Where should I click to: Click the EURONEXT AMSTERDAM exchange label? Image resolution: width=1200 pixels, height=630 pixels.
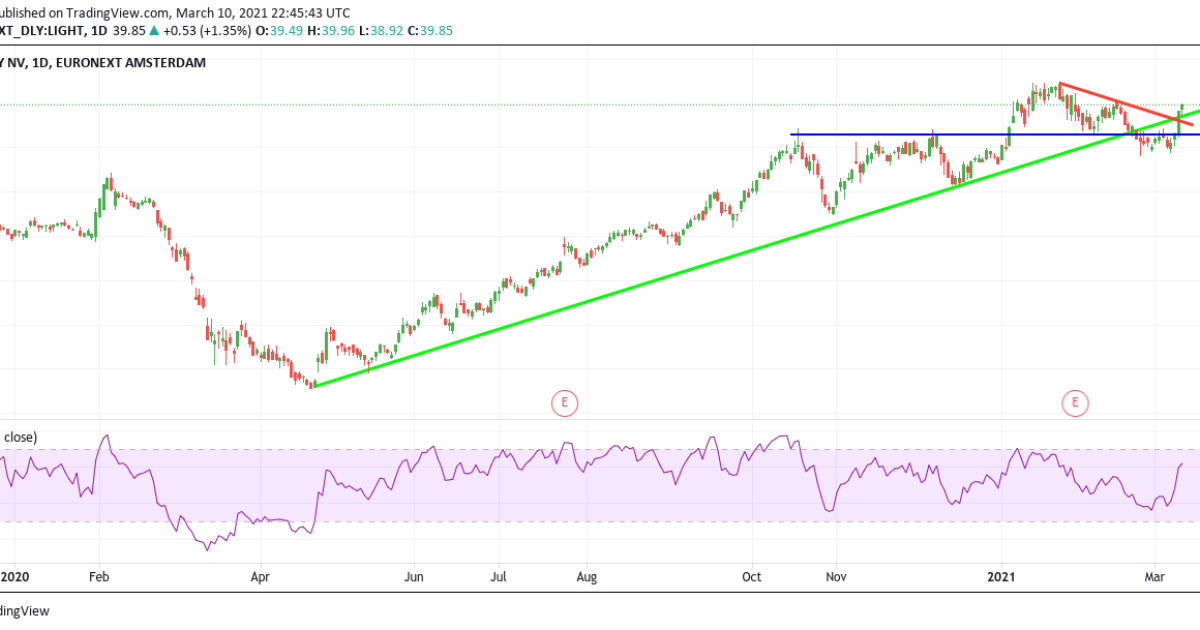click(x=132, y=65)
